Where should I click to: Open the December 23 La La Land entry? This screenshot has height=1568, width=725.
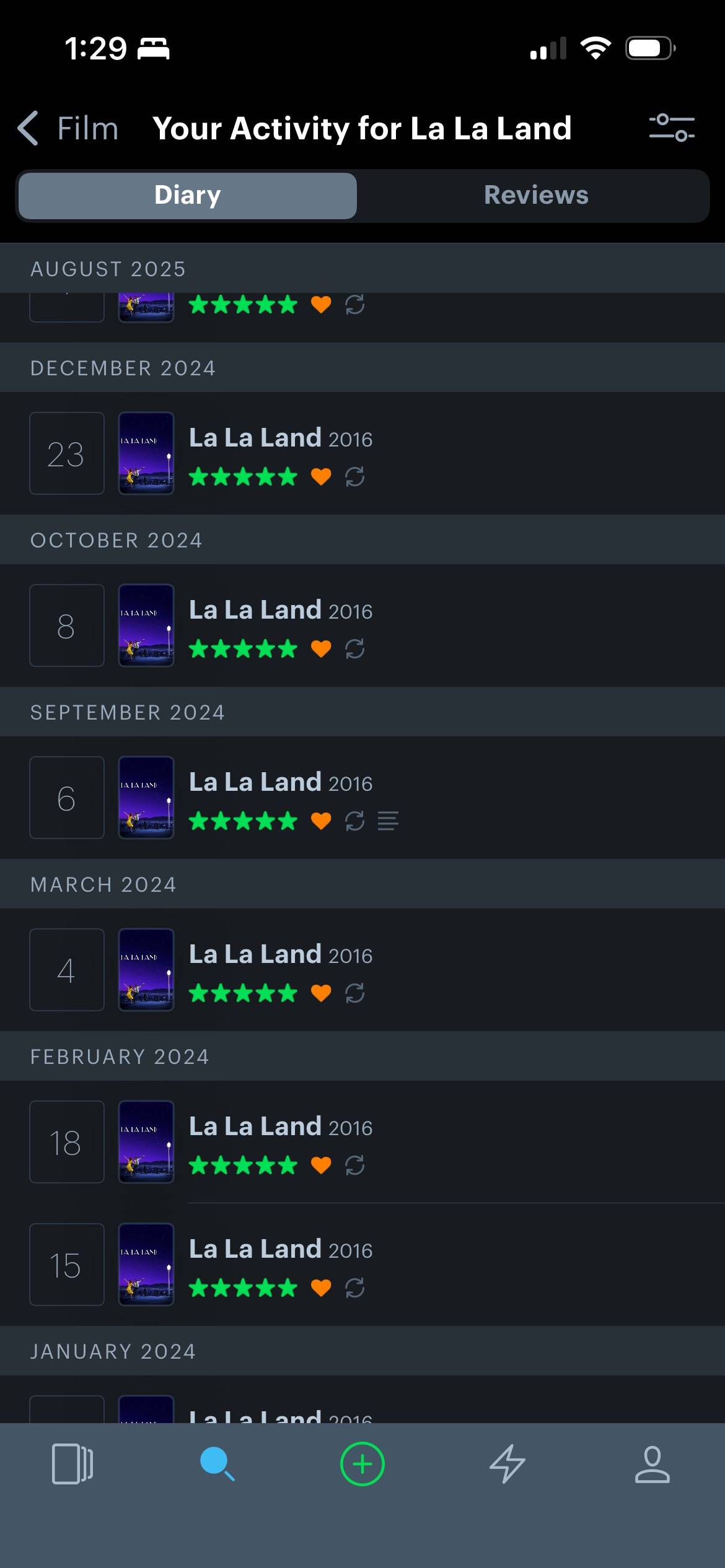(362, 453)
